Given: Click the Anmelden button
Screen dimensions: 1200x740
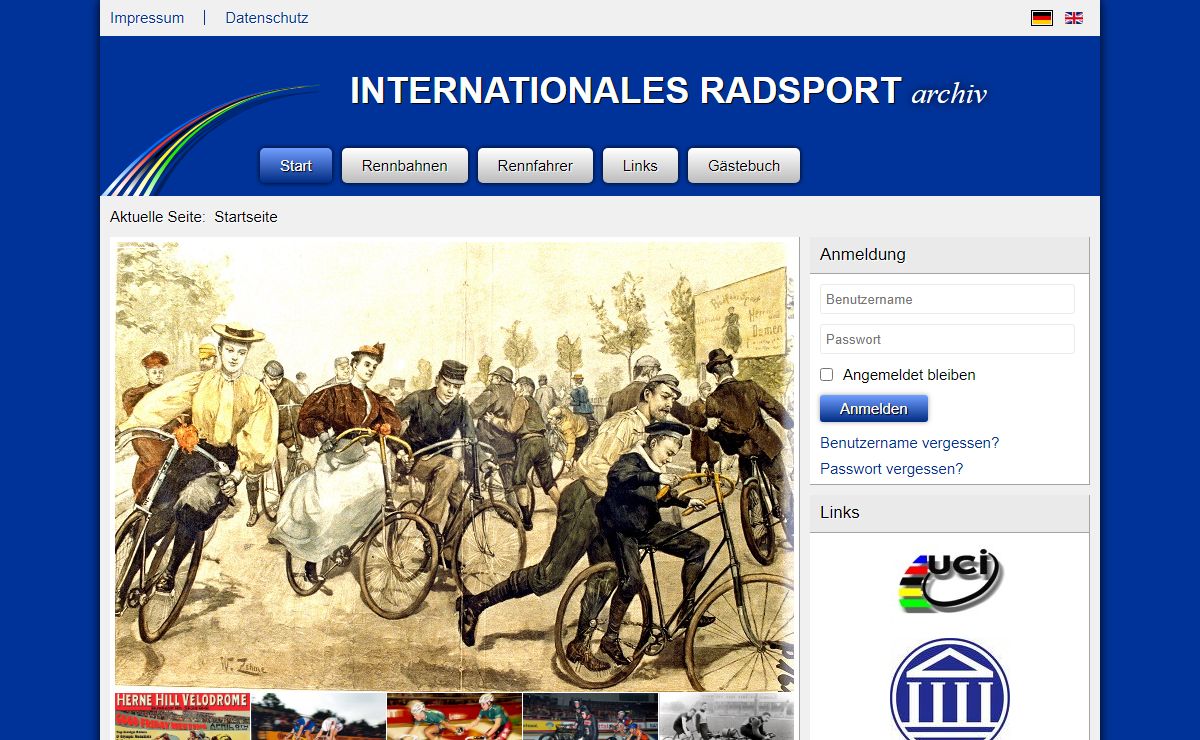Looking at the screenshot, I should click(874, 409).
